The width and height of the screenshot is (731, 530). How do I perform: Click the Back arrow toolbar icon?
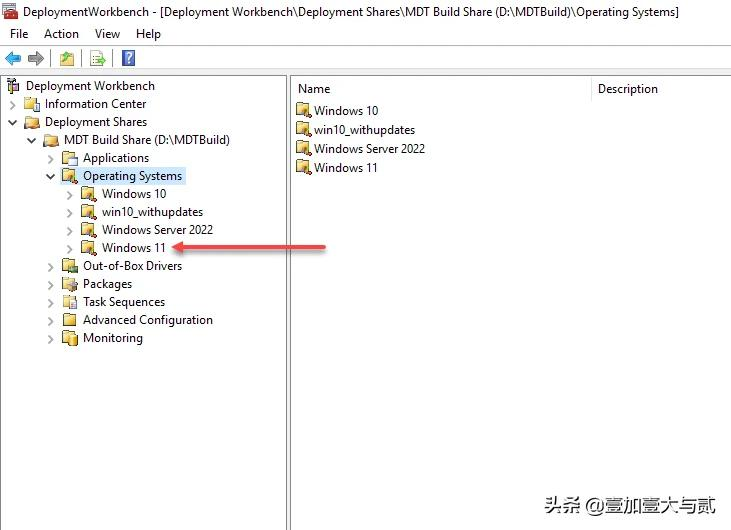[x=13, y=58]
